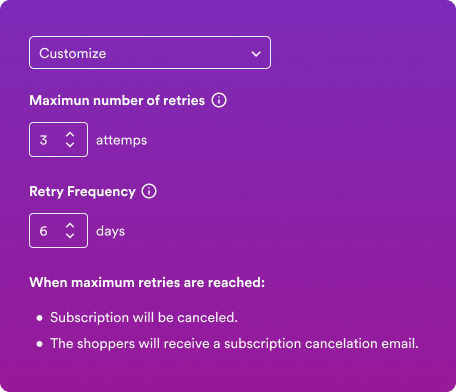Click the Maximun number of retries label

[x=117, y=100]
